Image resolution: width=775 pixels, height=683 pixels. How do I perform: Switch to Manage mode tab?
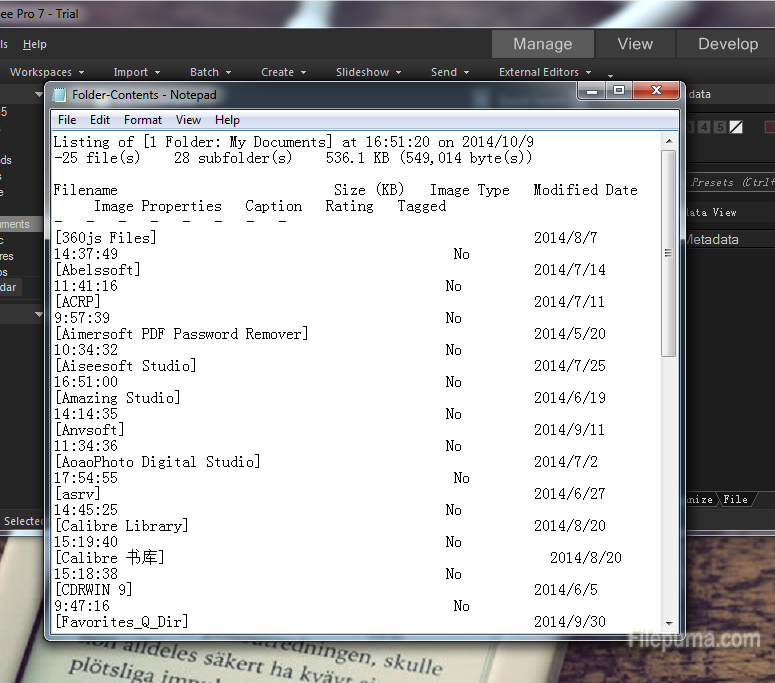pyautogui.click(x=542, y=44)
